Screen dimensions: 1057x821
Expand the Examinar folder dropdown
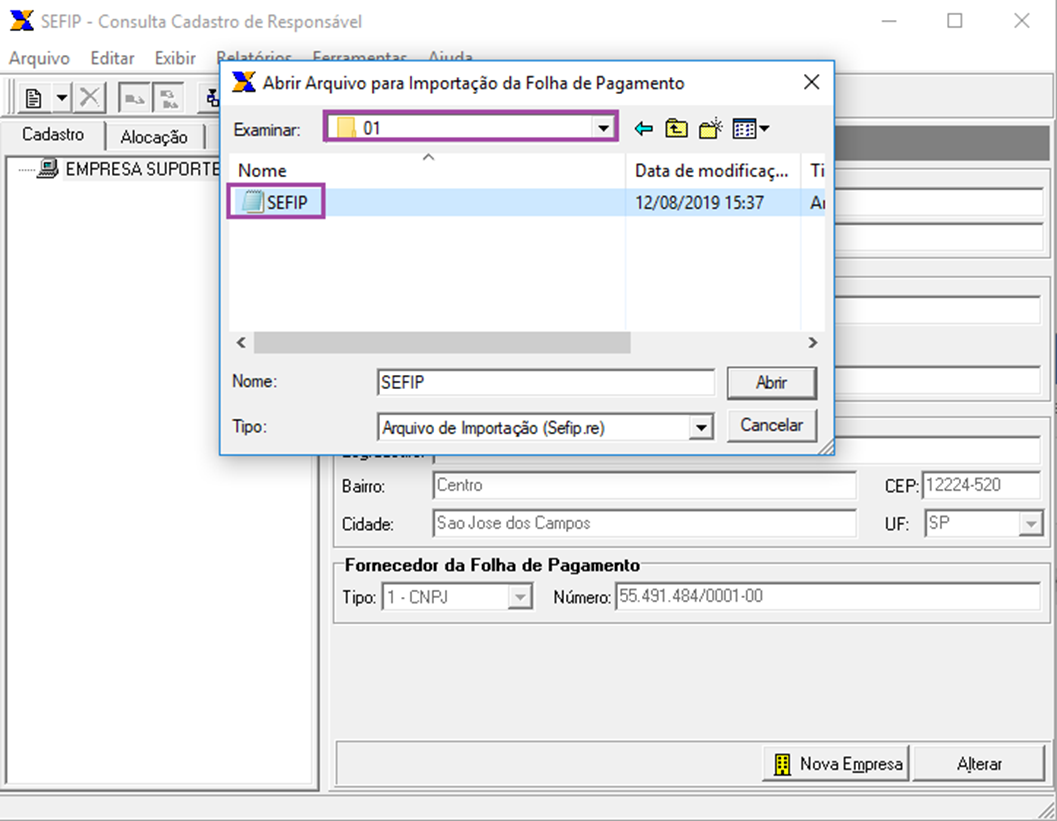point(603,127)
